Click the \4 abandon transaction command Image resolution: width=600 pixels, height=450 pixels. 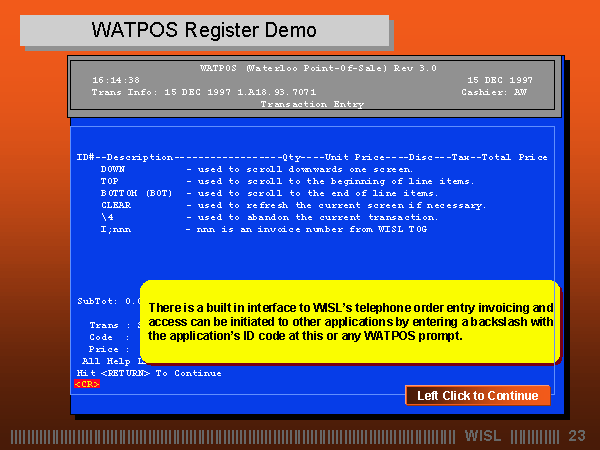tap(106, 217)
